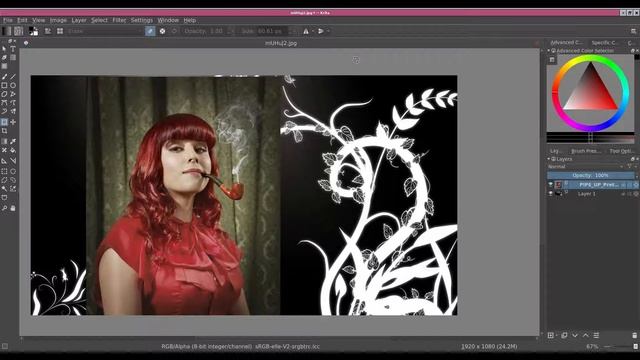Open the brush blending mode dropdown
Screen dimensions: 640x360
pos(103,31)
